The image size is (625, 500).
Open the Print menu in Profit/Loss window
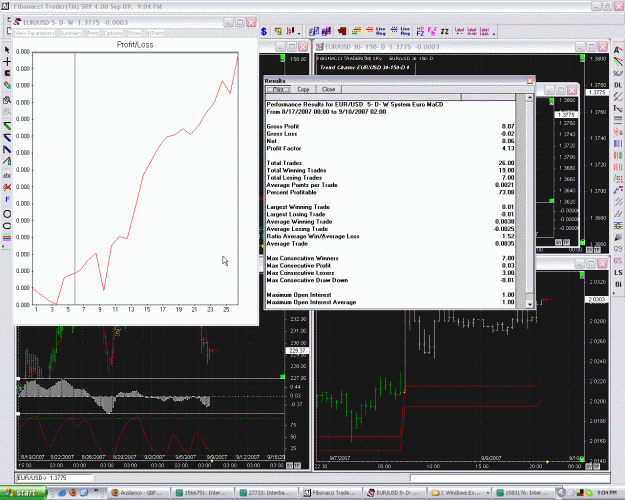pos(92,33)
